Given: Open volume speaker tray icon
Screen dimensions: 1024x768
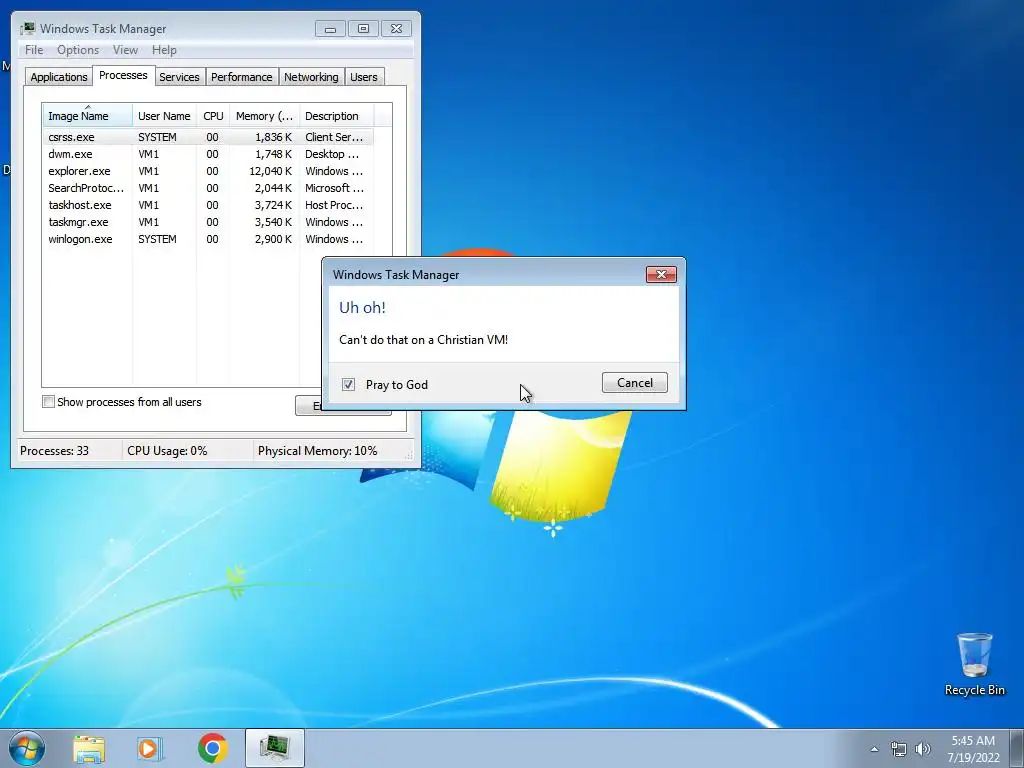Looking at the screenshot, I should point(923,749).
